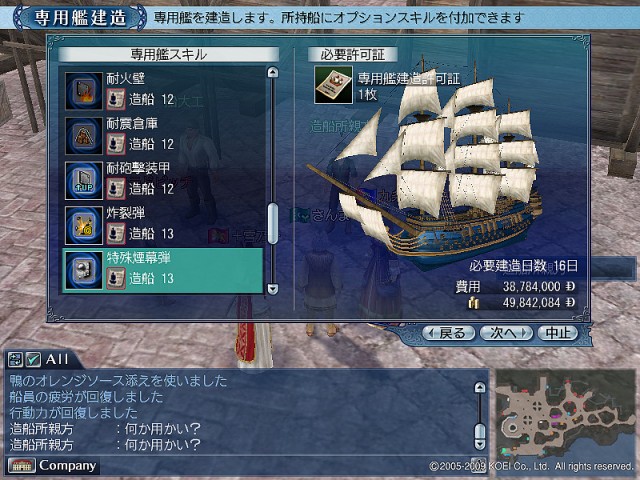The height and width of the screenshot is (480, 640).
Task: Click the skill list scrollbar thumb
Action: click(x=272, y=224)
